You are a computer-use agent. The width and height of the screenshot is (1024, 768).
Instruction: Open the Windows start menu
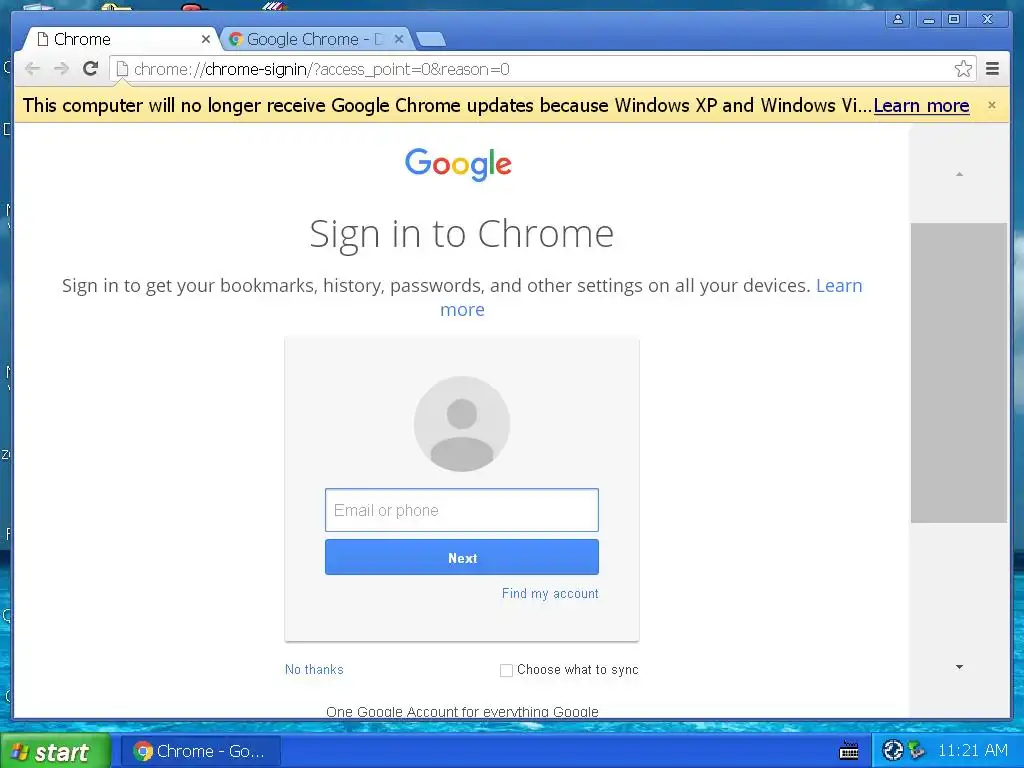tap(55, 752)
